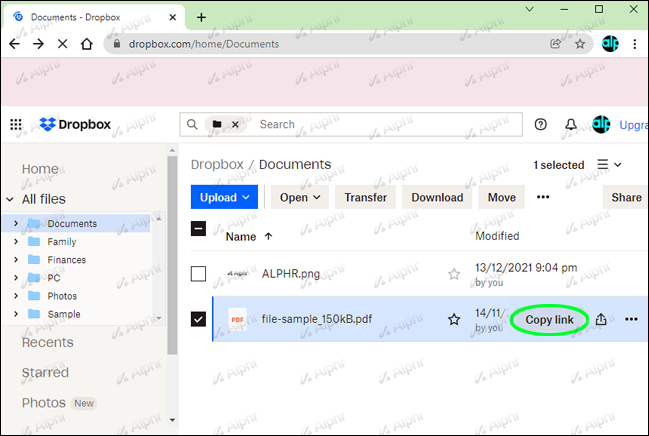The height and width of the screenshot is (436, 649).
Task: Open the Chrome tab search chevron
Action: pos(529,9)
